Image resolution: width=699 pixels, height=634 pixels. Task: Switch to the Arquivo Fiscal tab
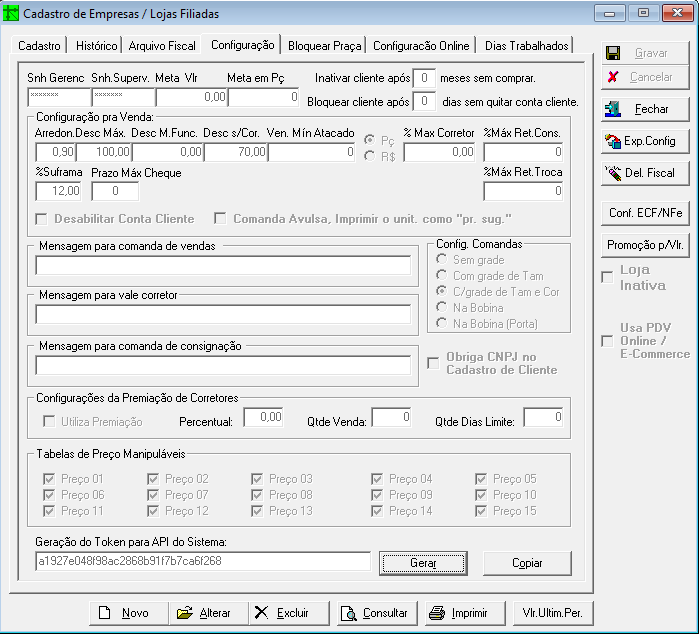(x=161, y=46)
